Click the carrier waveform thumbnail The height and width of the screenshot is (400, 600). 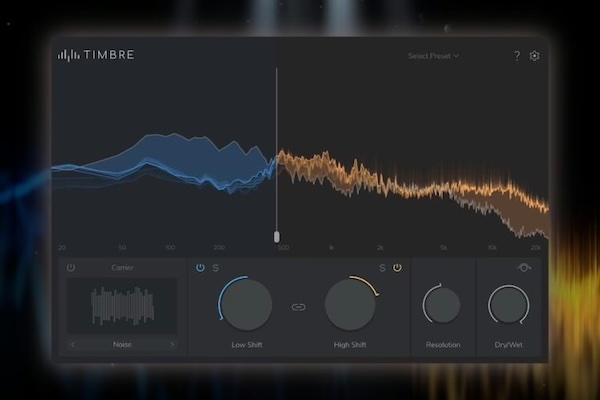pos(122,306)
